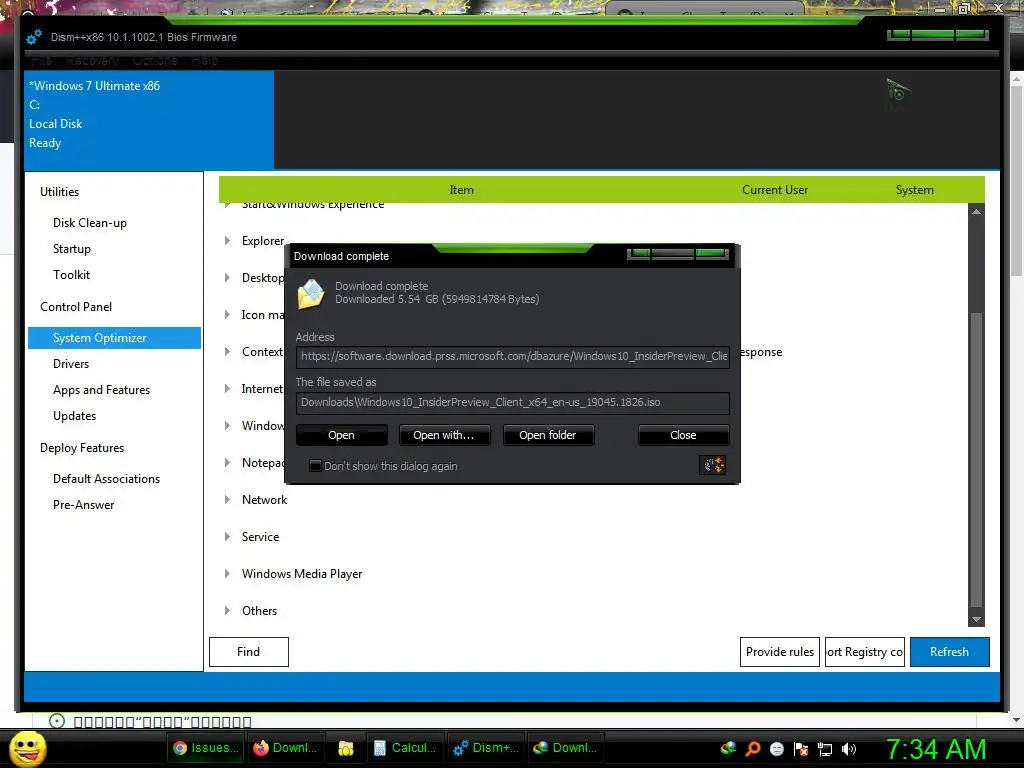This screenshot has height=768, width=1024.
Task: Click the list scrollbar down arrow
Action: [976, 619]
